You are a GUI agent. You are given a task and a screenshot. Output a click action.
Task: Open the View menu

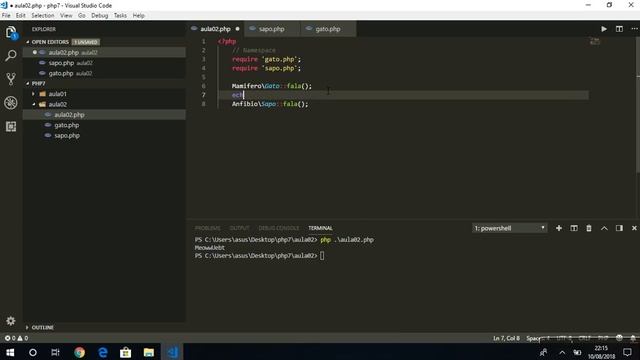(x=66, y=16)
